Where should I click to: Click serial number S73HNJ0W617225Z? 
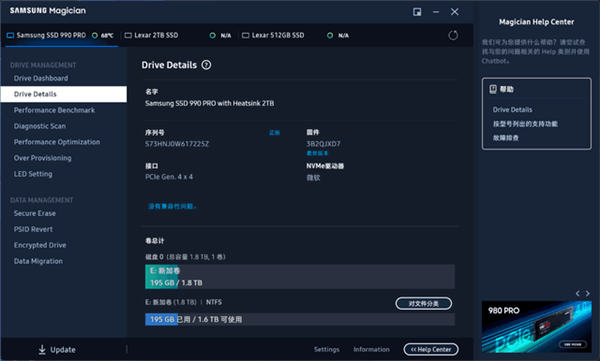177,144
